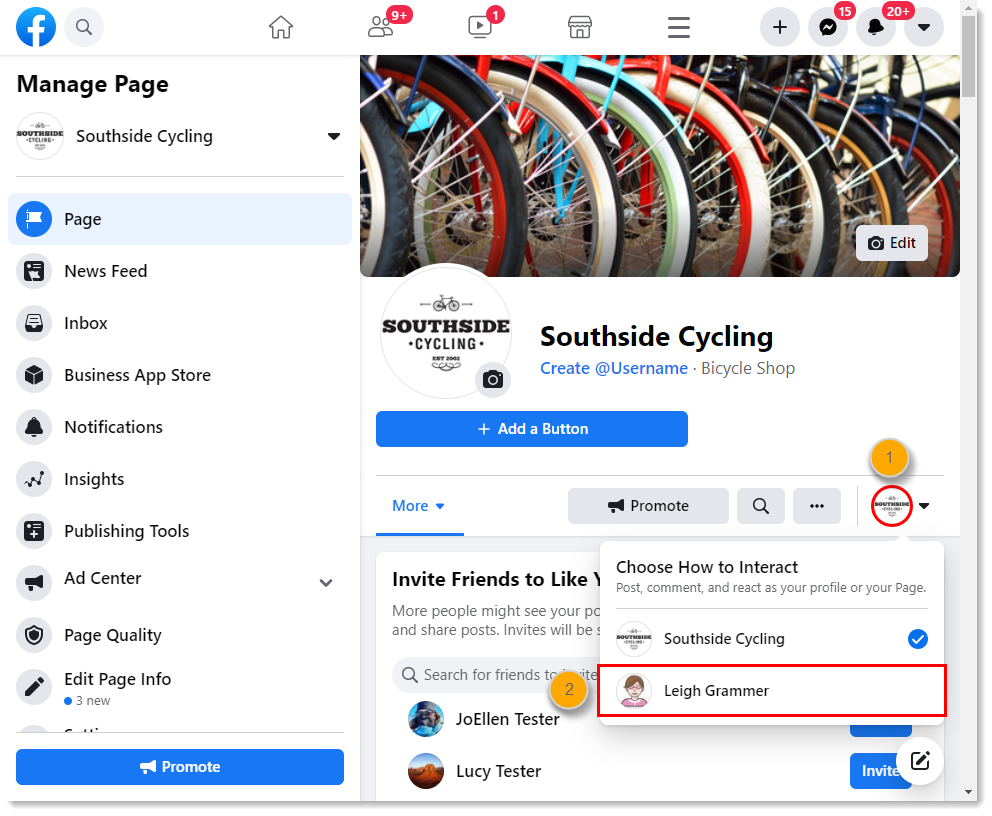Click JoEllen Tester's avatar
This screenshot has width=992, height=816.
(426, 719)
